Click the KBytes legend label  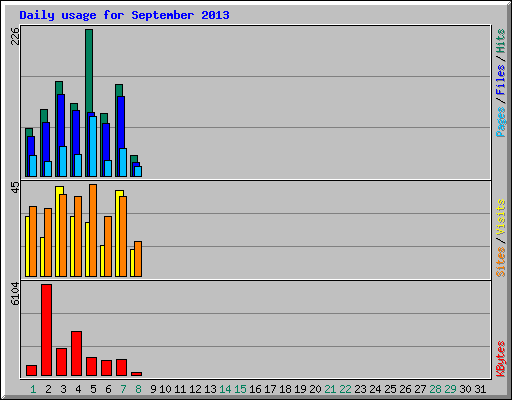[501, 359]
